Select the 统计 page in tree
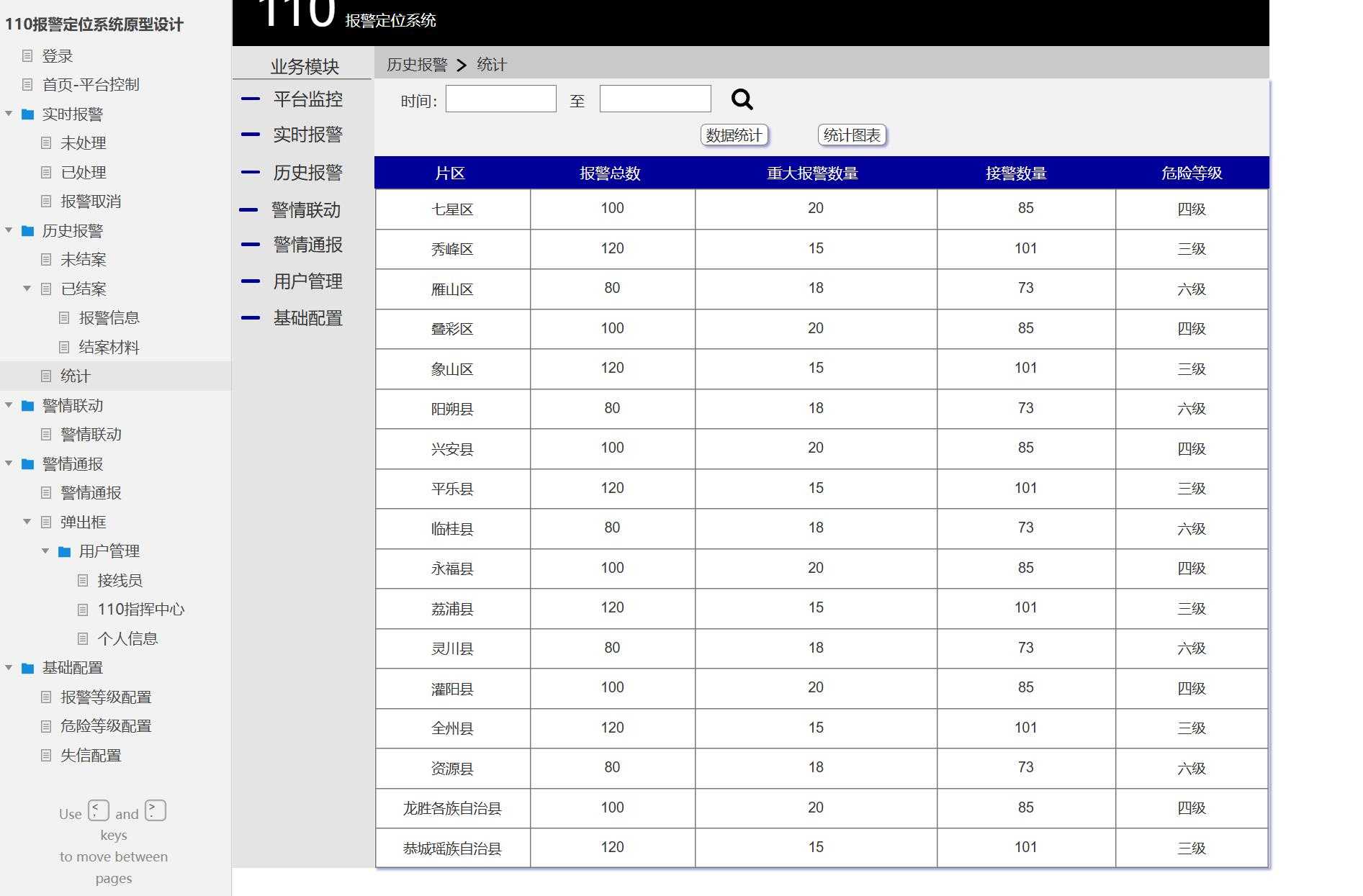1363x896 pixels. [x=76, y=376]
